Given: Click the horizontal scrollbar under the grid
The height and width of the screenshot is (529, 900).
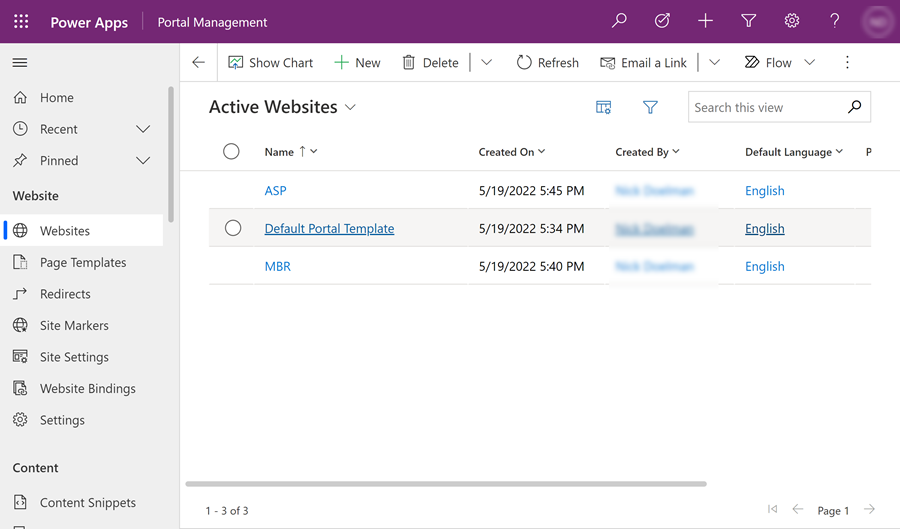Looking at the screenshot, I should (x=446, y=484).
